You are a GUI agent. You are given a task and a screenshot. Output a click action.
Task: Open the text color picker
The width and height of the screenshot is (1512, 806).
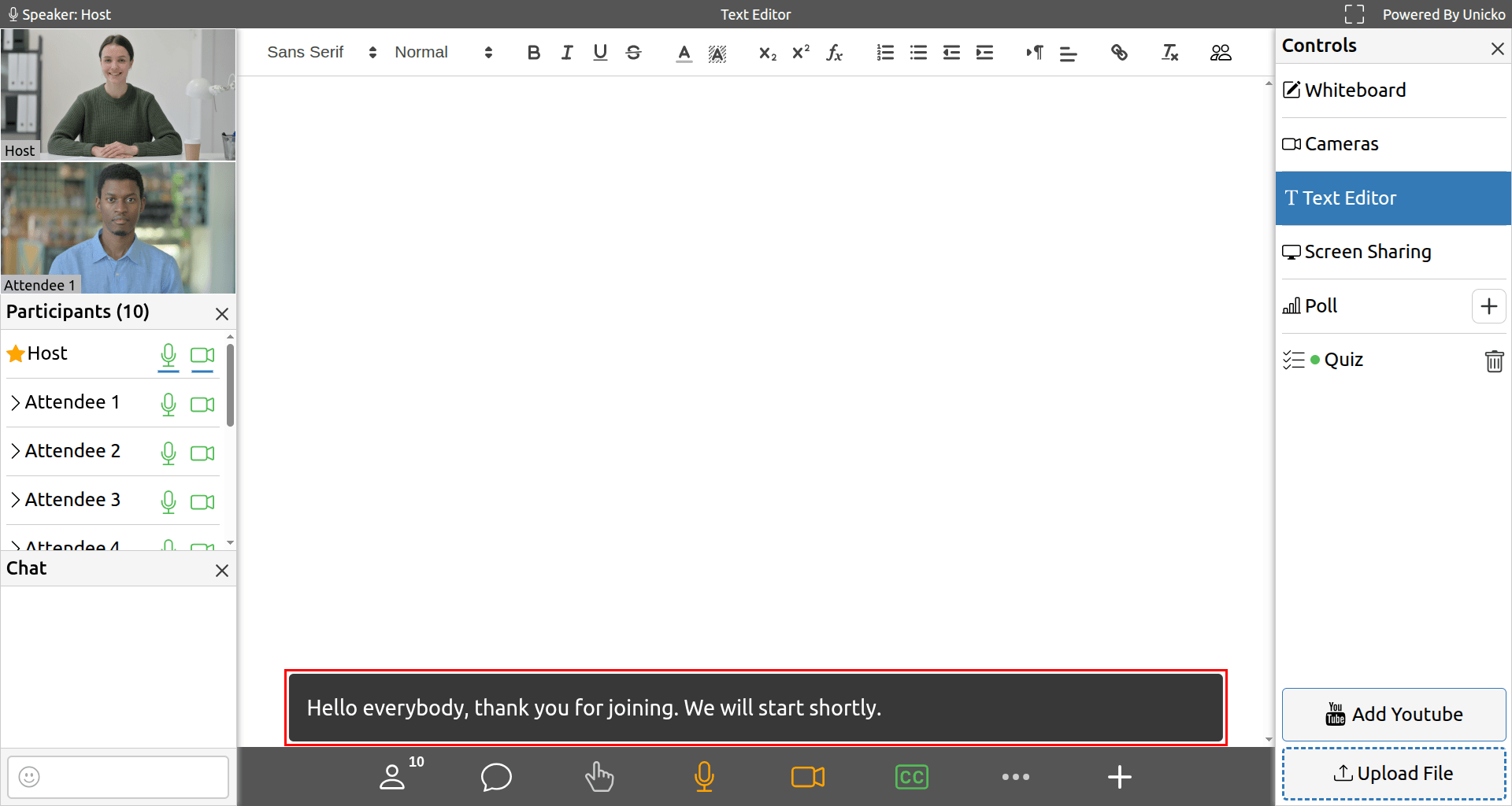click(684, 53)
